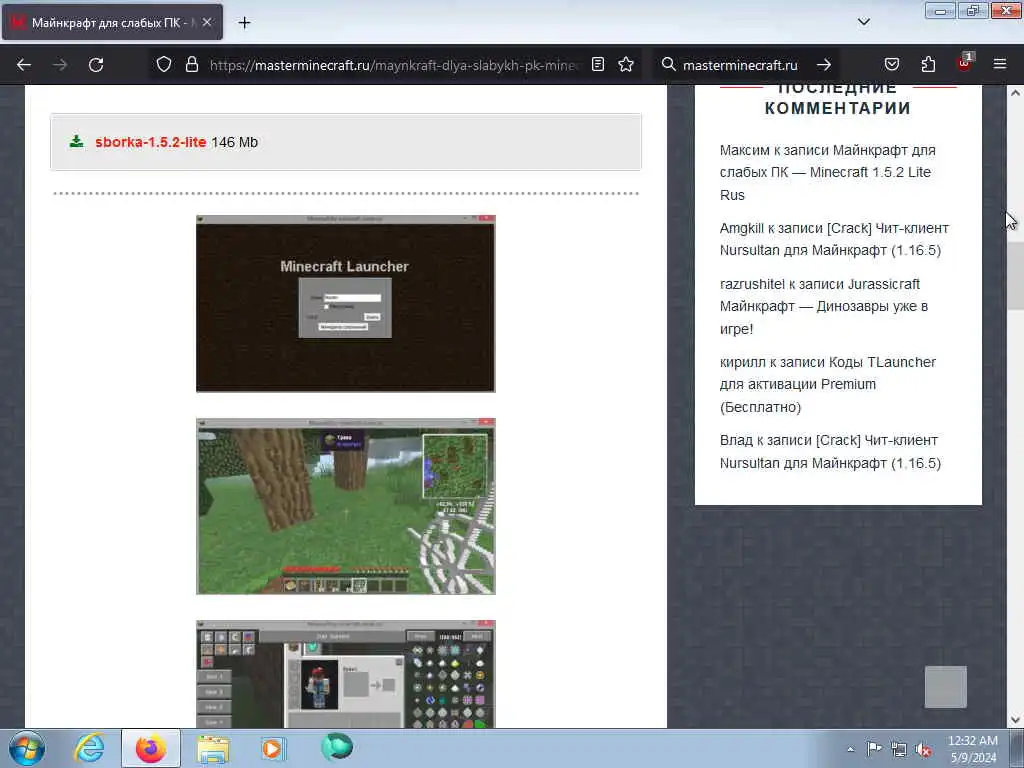Launch Internet Explorer from taskbar
1024x768 pixels.
(x=89, y=748)
